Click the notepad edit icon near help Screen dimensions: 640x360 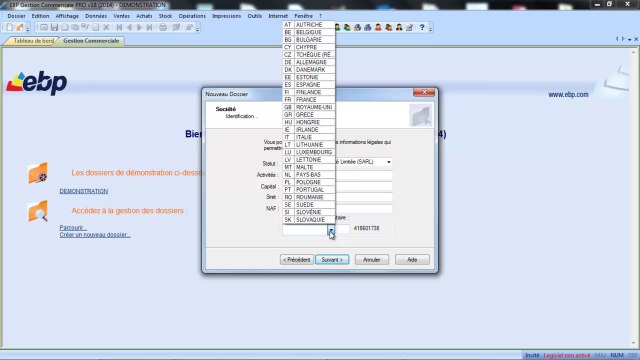[409, 27]
